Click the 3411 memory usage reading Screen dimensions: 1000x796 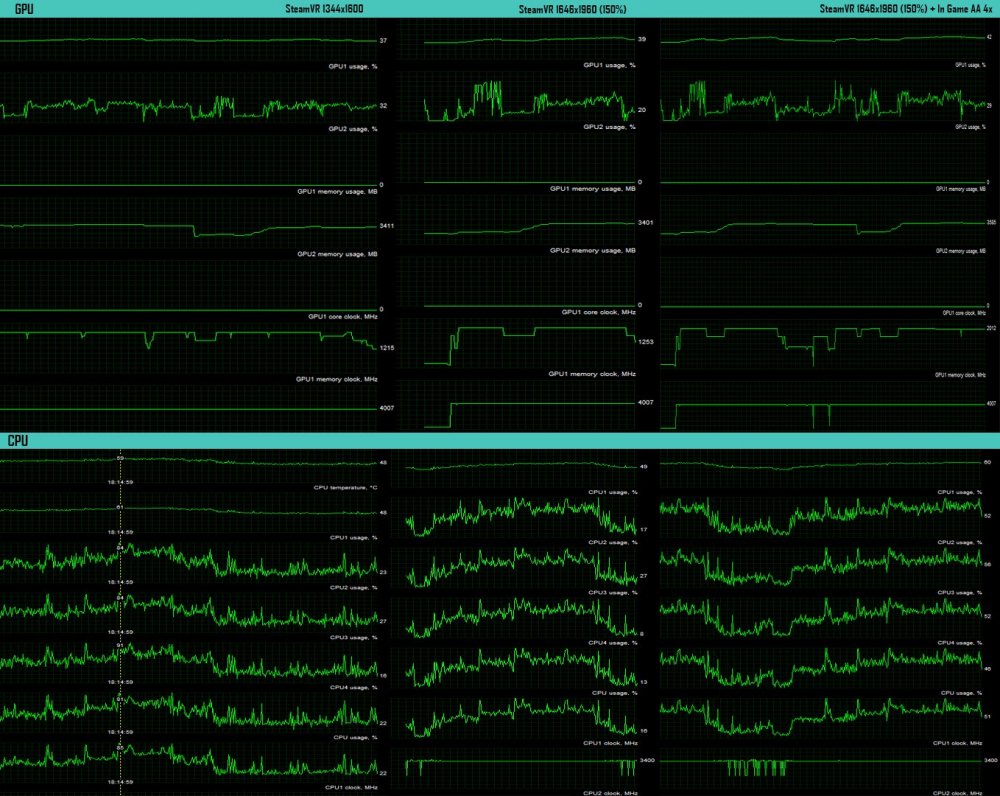[388, 226]
